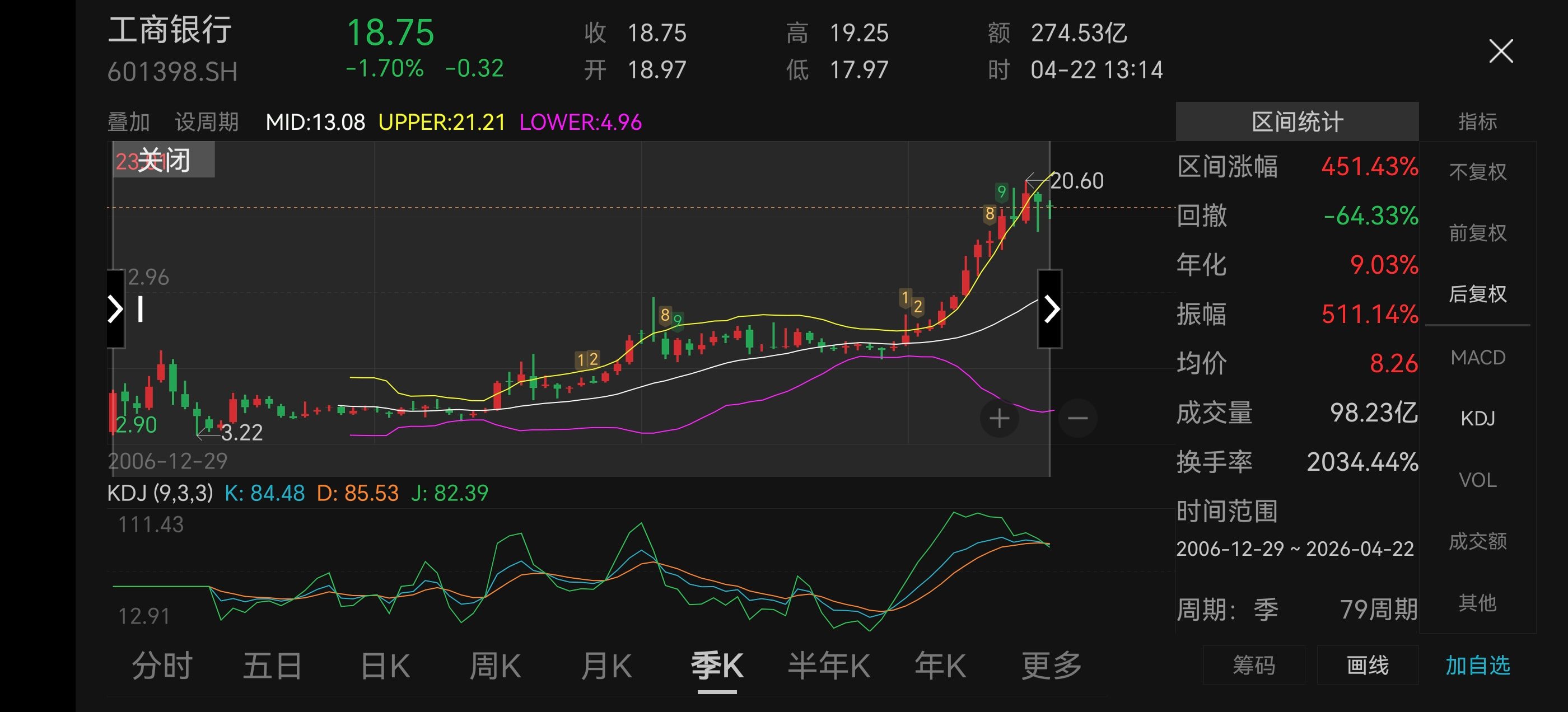Choose MACD indicator
The height and width of the screenshot is (712, 1568).
click(x=1477, y=357)
